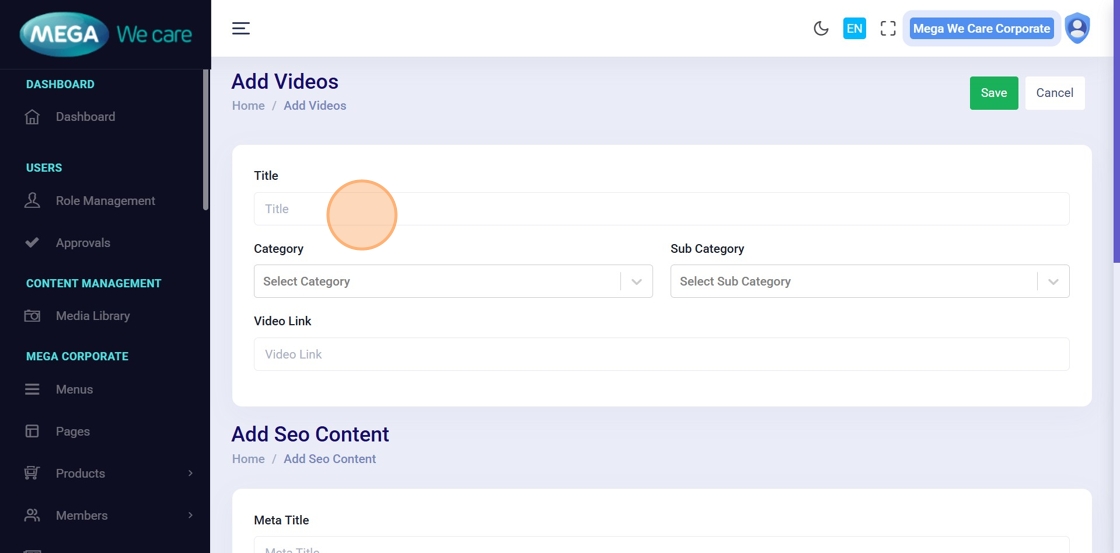Click the Media Library camera icon
Viewport: 1120px width, 553px height.
pyautogui.click(x=32, y=316)
